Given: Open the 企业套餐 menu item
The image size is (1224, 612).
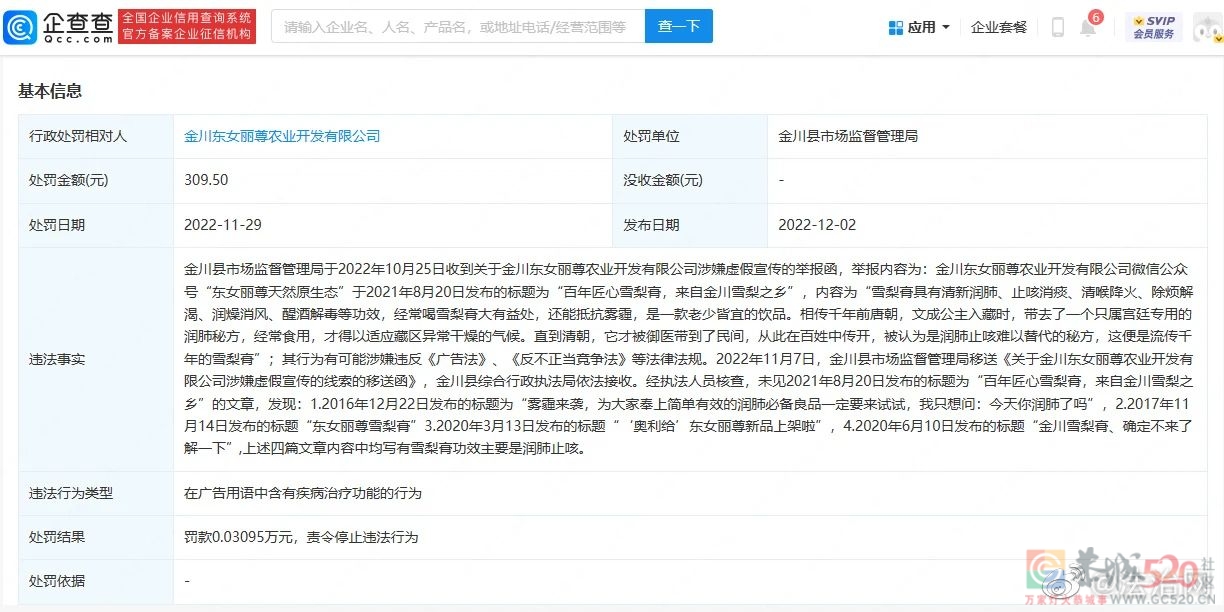Looking at the screenshot, I should click(998, 28).
